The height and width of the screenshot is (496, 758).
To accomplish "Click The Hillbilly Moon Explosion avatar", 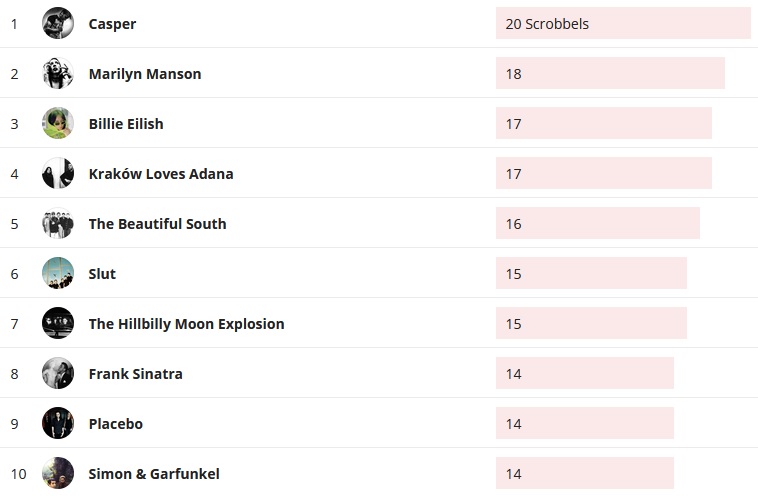I will coord(58,323).
